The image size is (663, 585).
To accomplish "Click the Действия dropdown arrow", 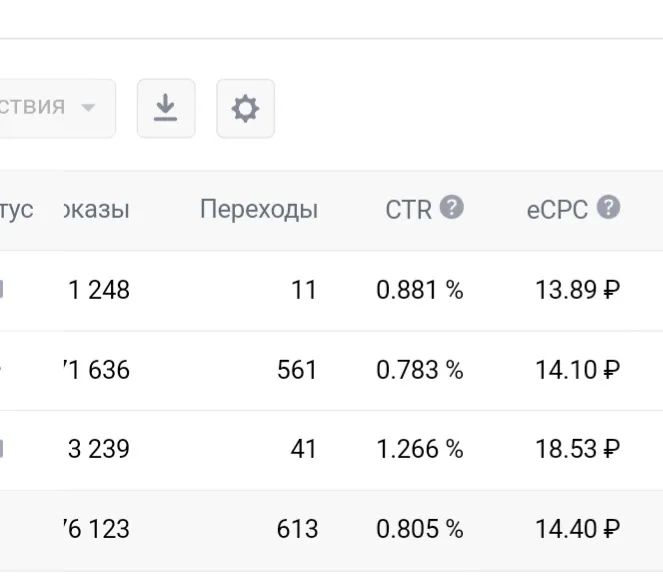I will pyautogui.click(x=88, y=107).
